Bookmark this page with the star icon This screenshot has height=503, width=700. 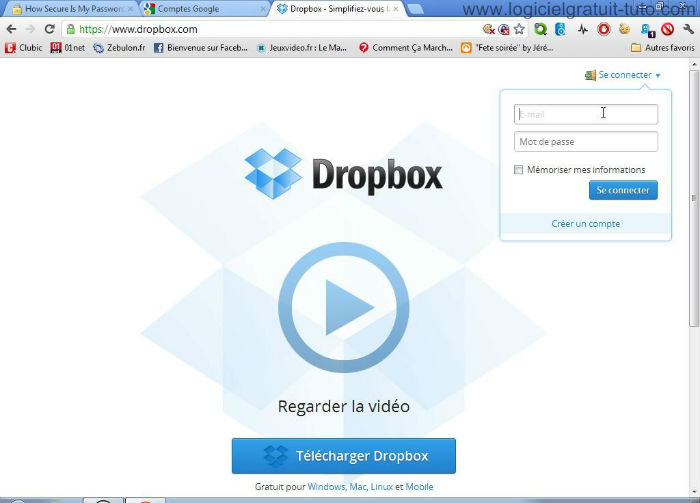519,29
